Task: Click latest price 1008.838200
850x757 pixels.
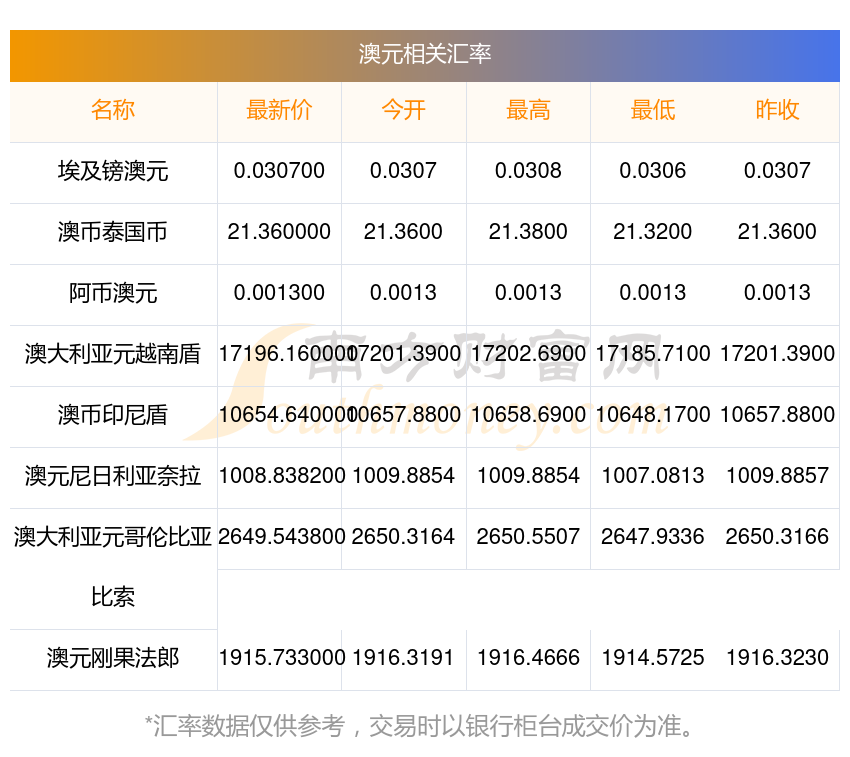Action: 282,476
